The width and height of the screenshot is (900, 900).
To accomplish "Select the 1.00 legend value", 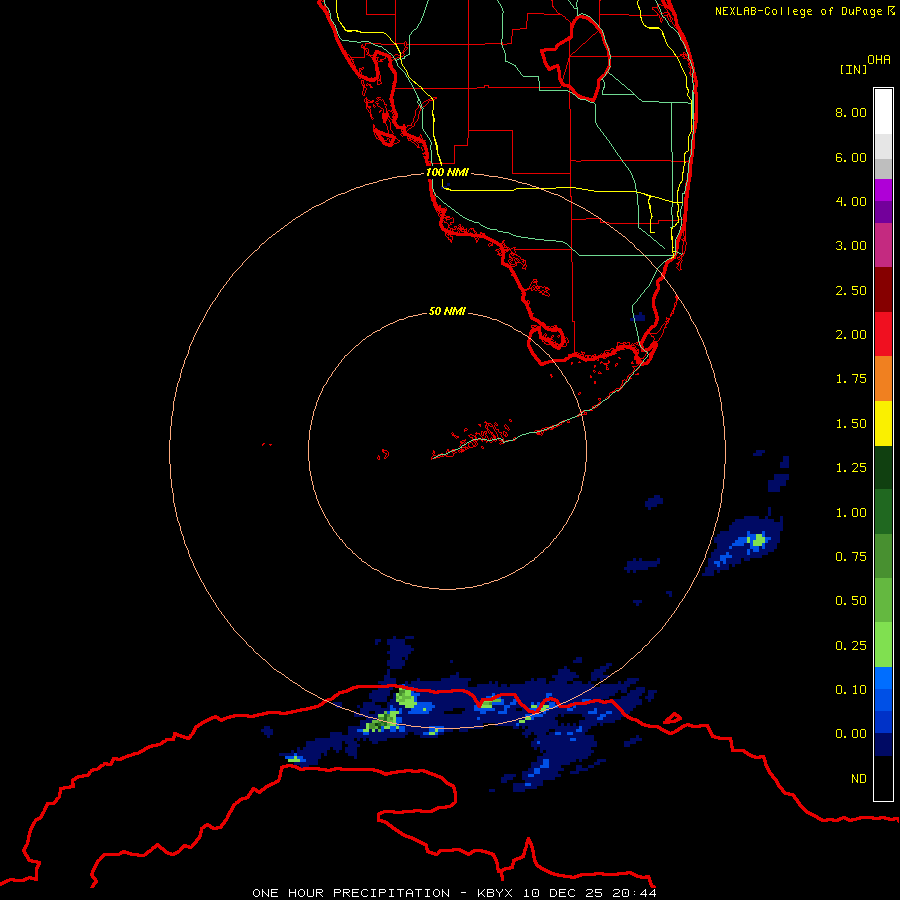I will [x=851, y=513].
